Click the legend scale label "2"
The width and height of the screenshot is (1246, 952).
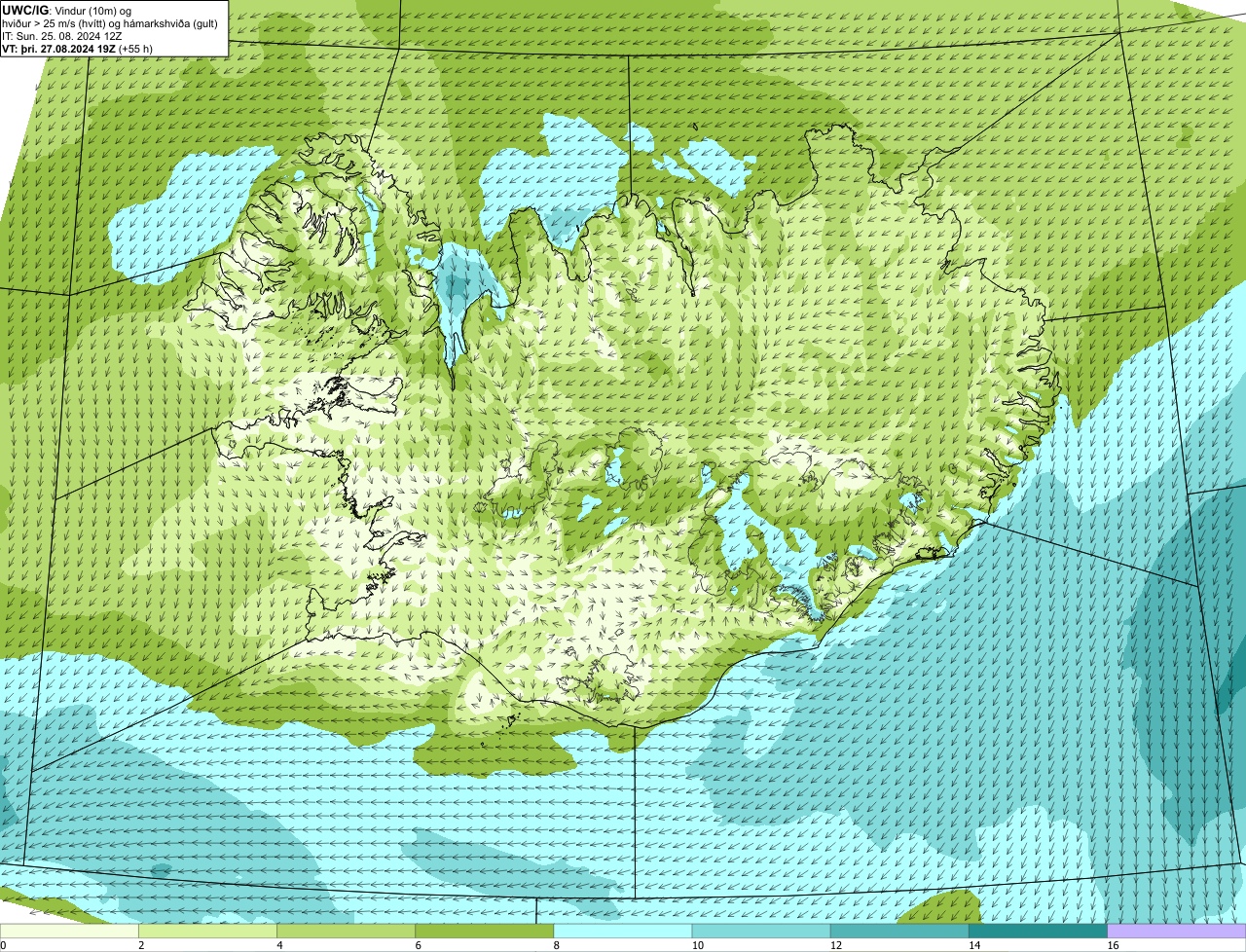[x=141, y=945]
